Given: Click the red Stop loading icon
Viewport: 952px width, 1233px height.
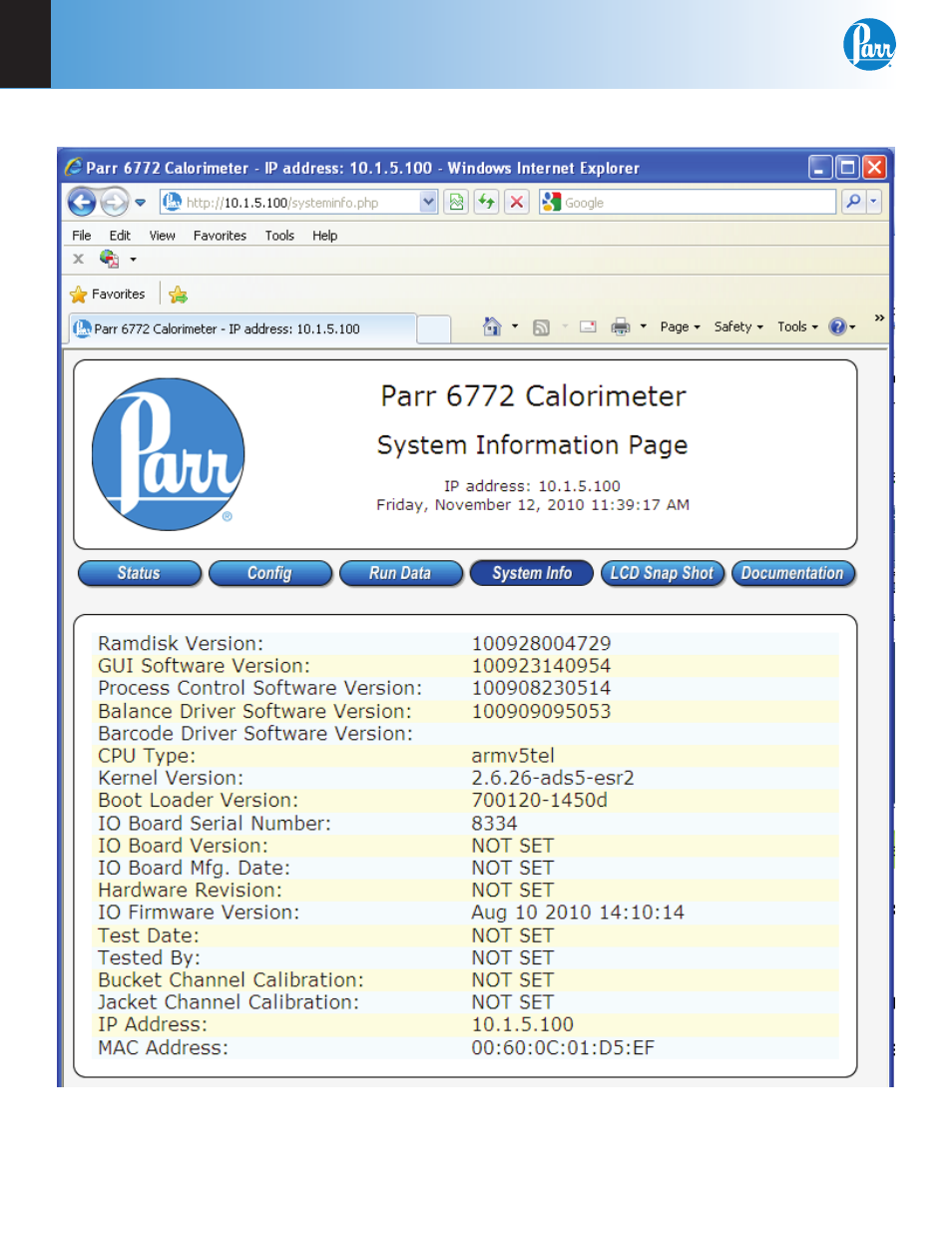Looking at the screenshot, I should (516, 202).
